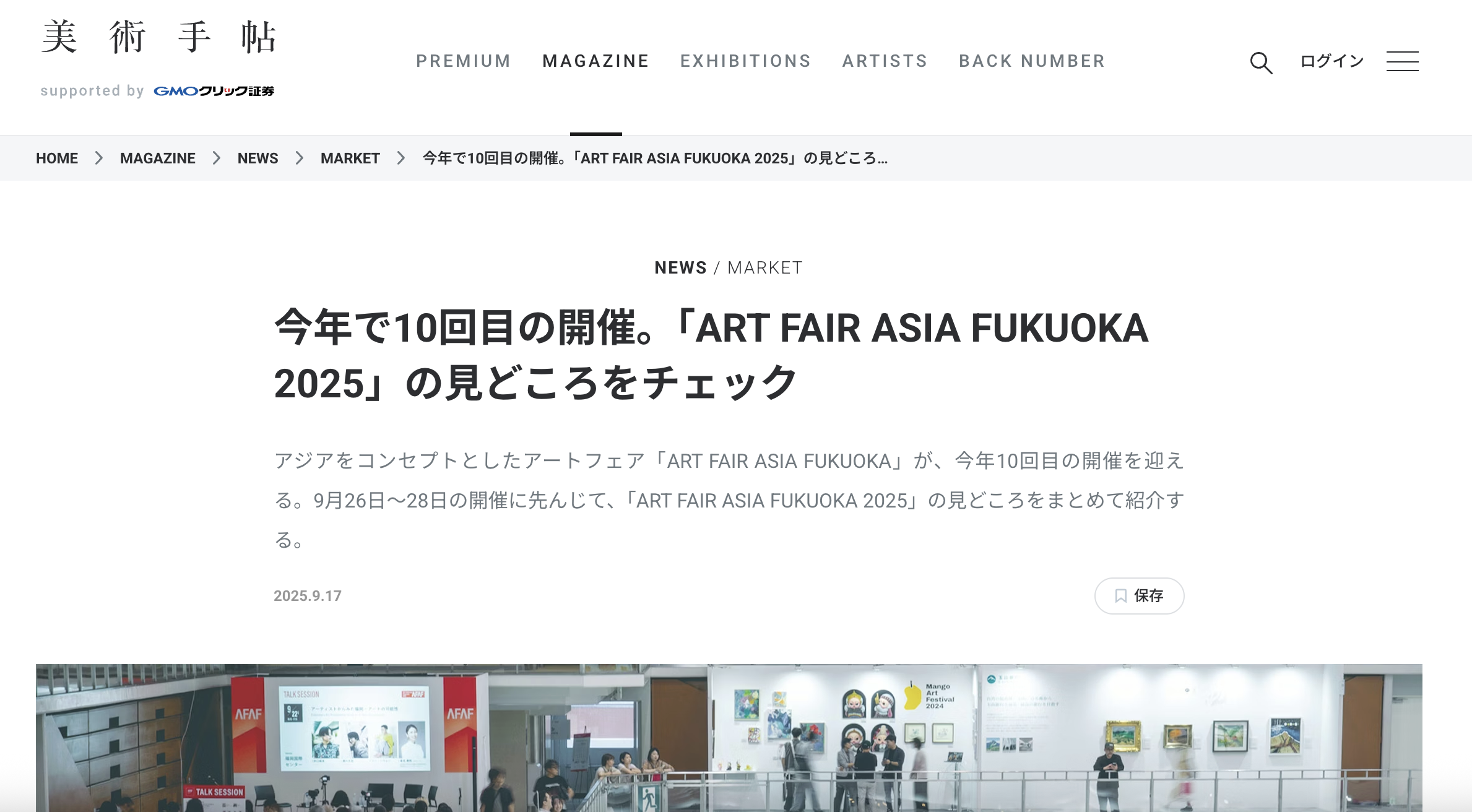Click the chevron after MAGAZINE in the breadcrumb

click(x=216, y=158)
